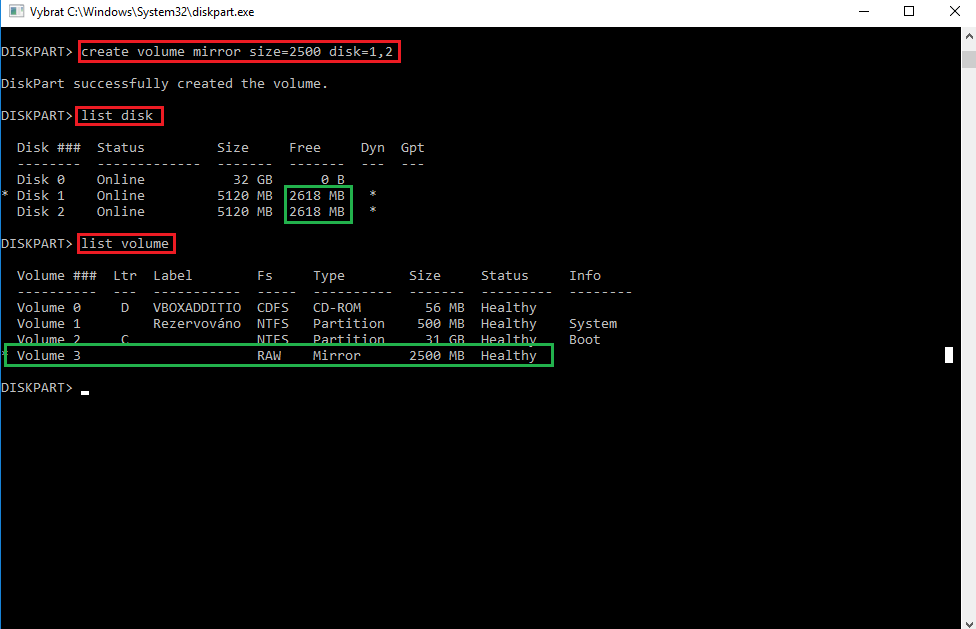Click the 'DiskPart successfully created the volume' message
This screenshot has height=629, width=976.
pos(164,84)
